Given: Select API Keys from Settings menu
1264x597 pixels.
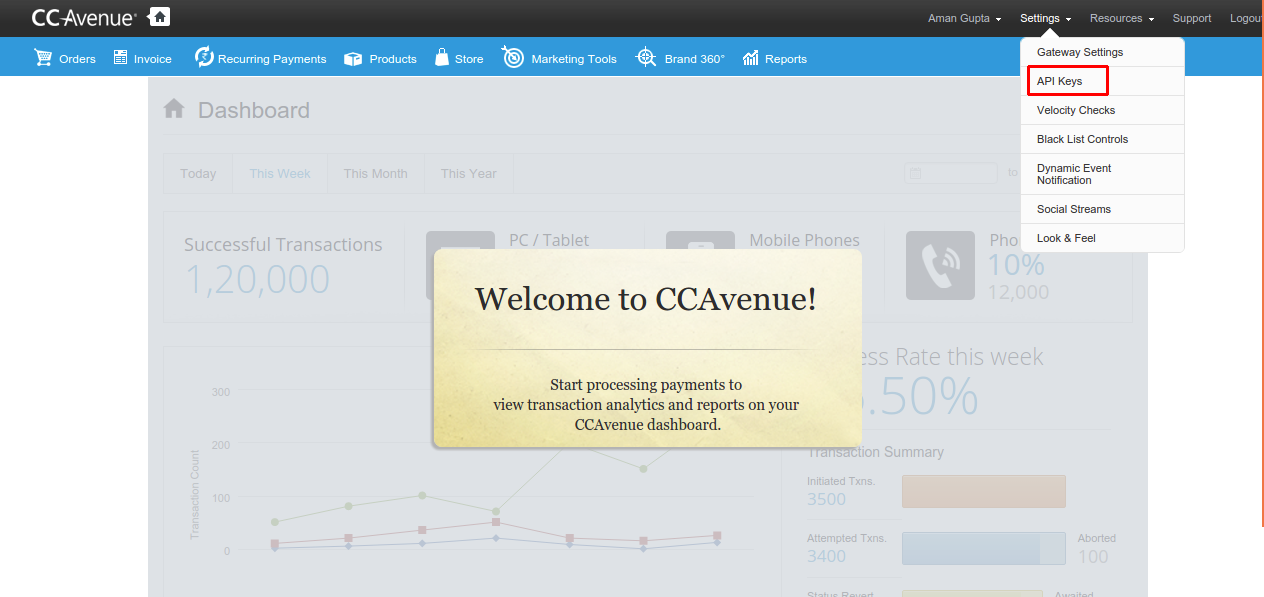Looking at the screenshot, I should point(1059,81).
